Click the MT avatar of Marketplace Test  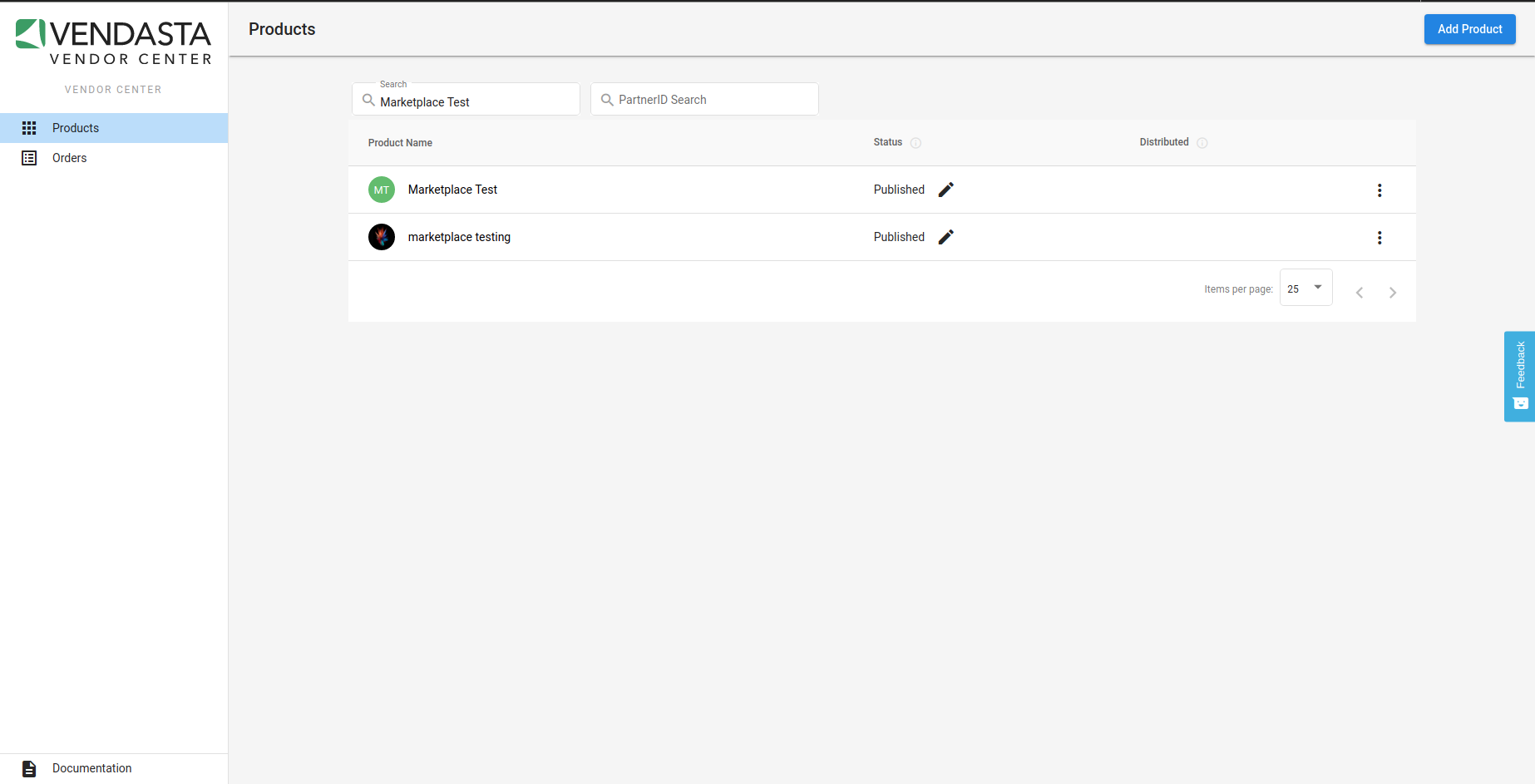tap(382, 190)
